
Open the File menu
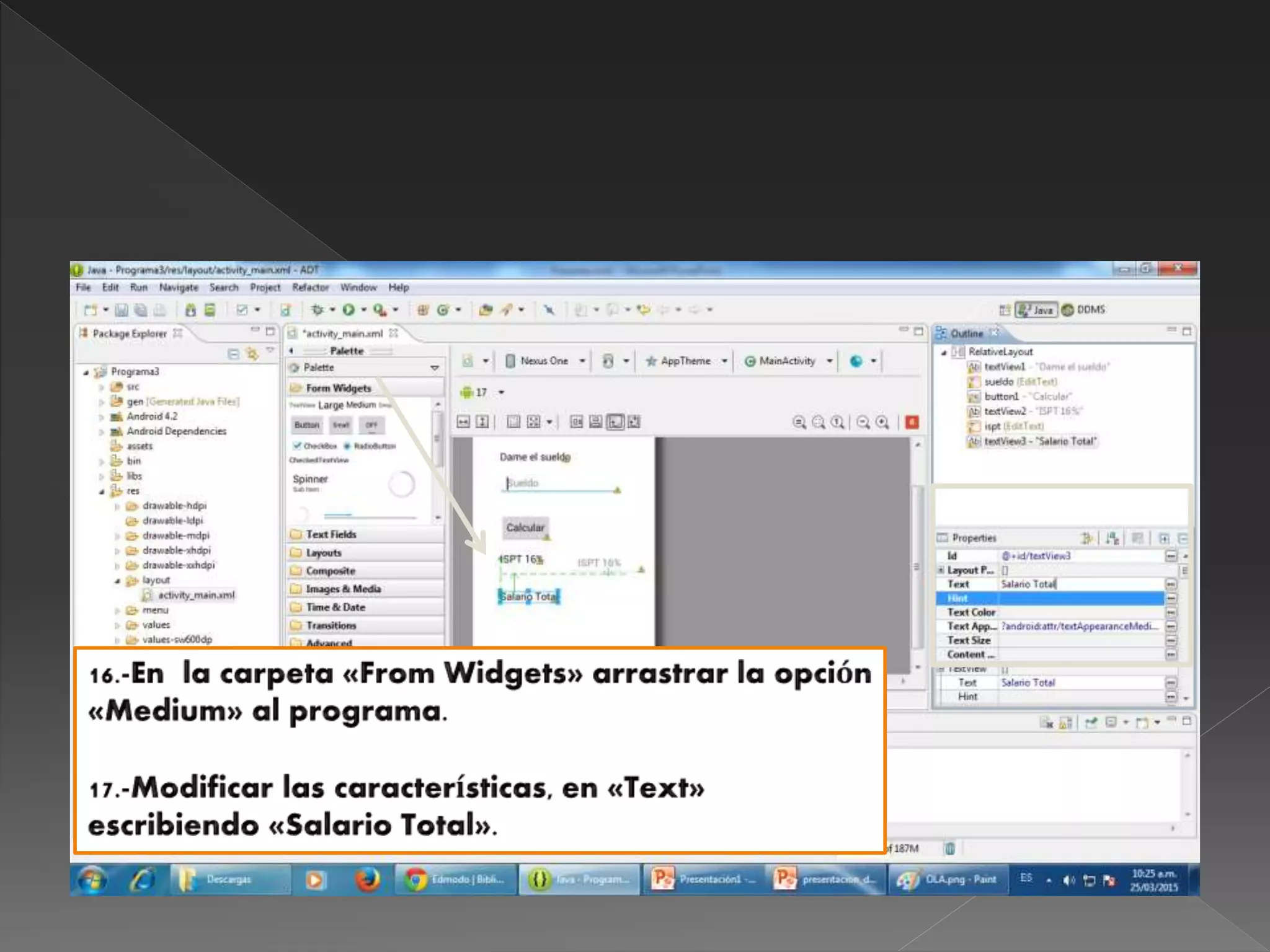coord(83,288)
